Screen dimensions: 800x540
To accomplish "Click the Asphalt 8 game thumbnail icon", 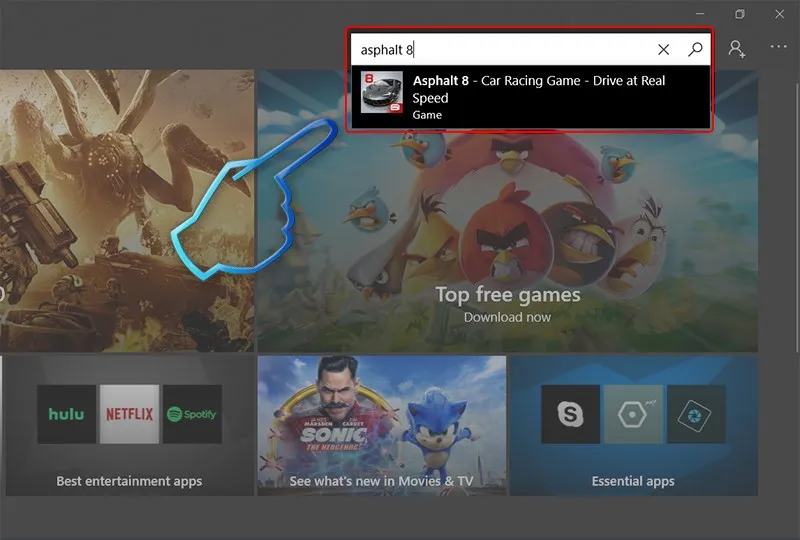I will (x=381, y=96).
